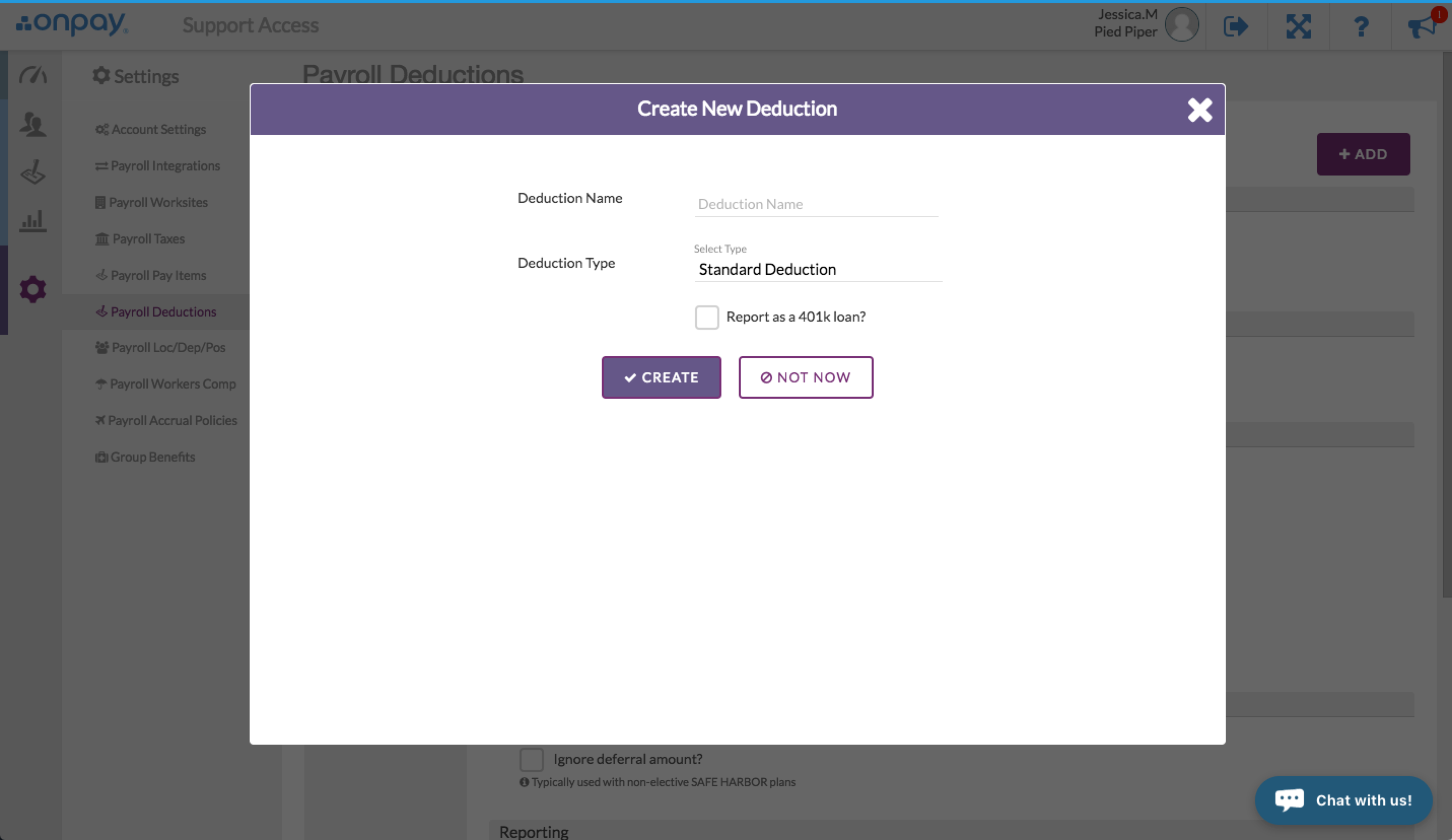
Task: Click the Support Access header text
Action: (x=250, y=25)
